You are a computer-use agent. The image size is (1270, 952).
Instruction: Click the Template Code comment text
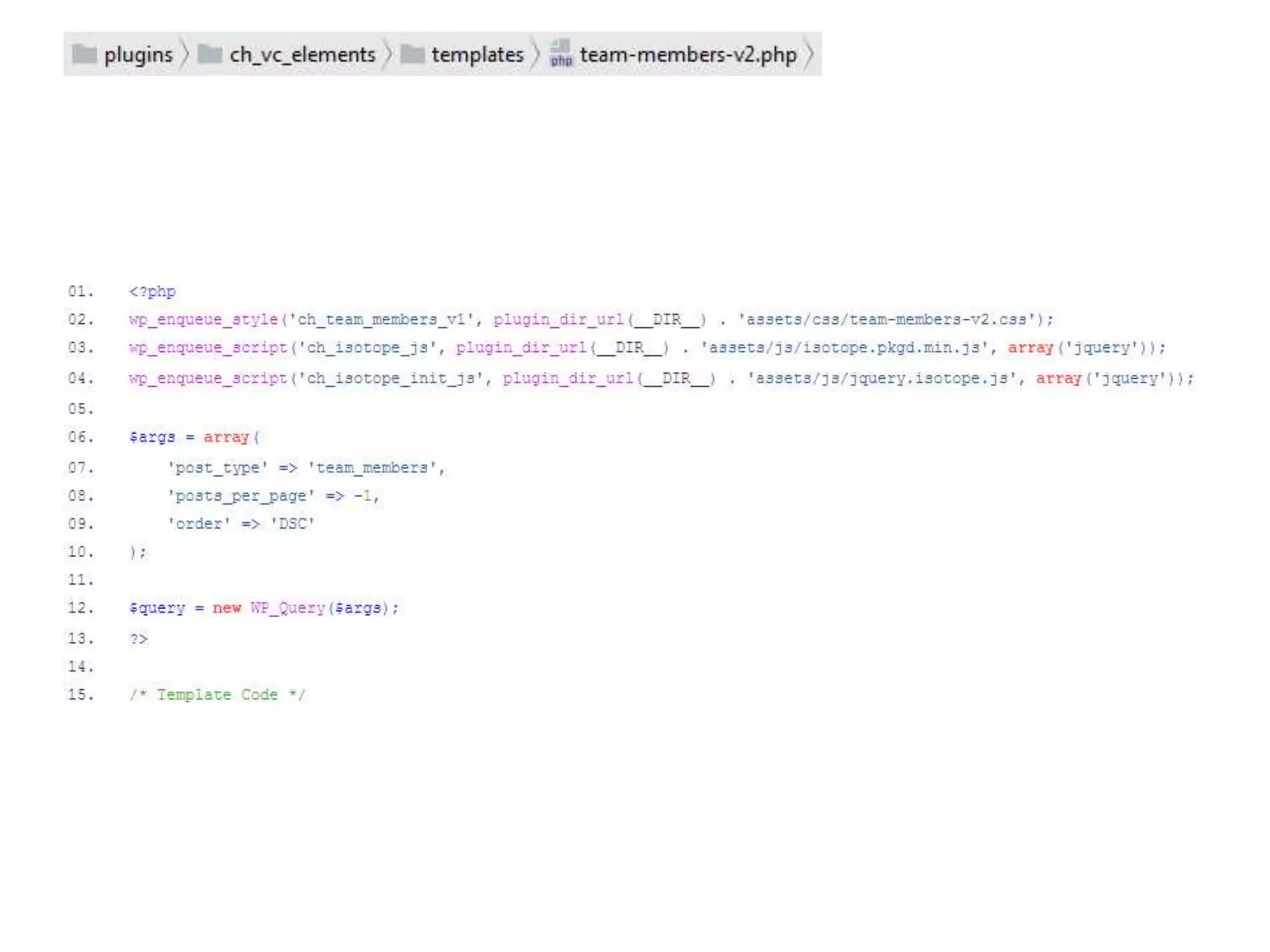coord(217,695)
